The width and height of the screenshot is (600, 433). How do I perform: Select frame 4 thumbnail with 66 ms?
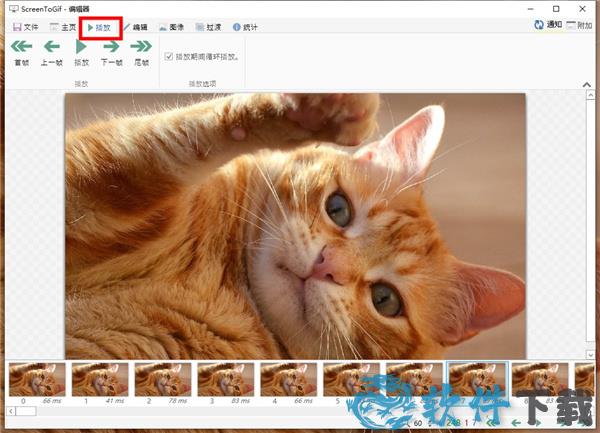[289, 379]
